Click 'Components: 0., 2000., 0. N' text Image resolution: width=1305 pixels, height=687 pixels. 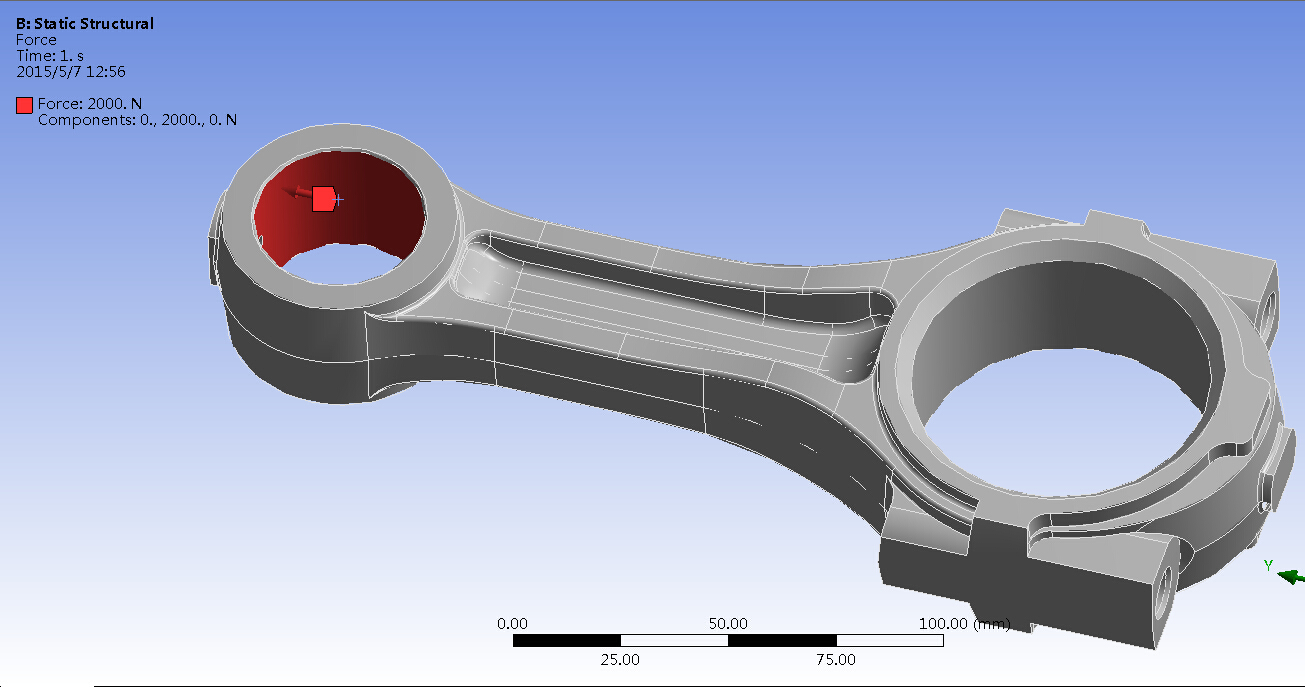tap(137, 120)
